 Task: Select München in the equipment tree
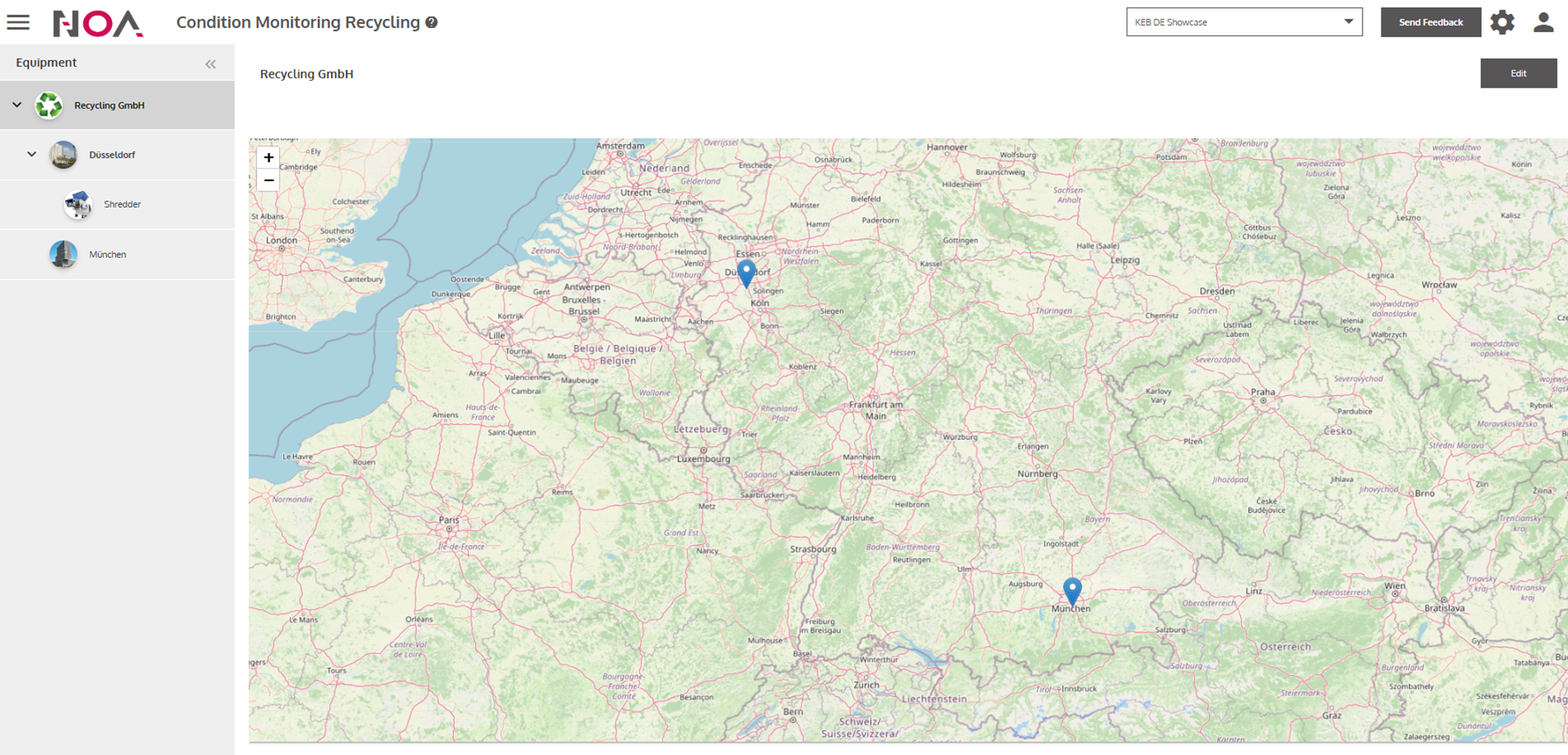tap(107, 255)
